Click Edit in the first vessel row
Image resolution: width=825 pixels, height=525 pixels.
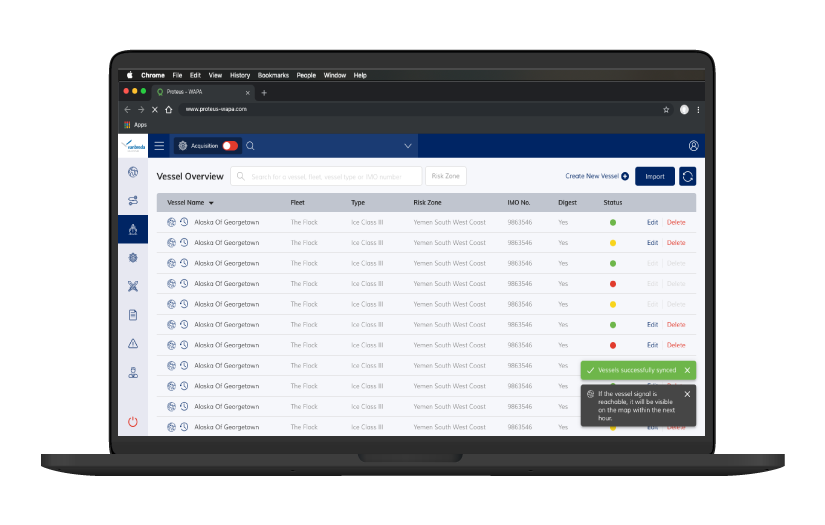(x=652, y=223)
